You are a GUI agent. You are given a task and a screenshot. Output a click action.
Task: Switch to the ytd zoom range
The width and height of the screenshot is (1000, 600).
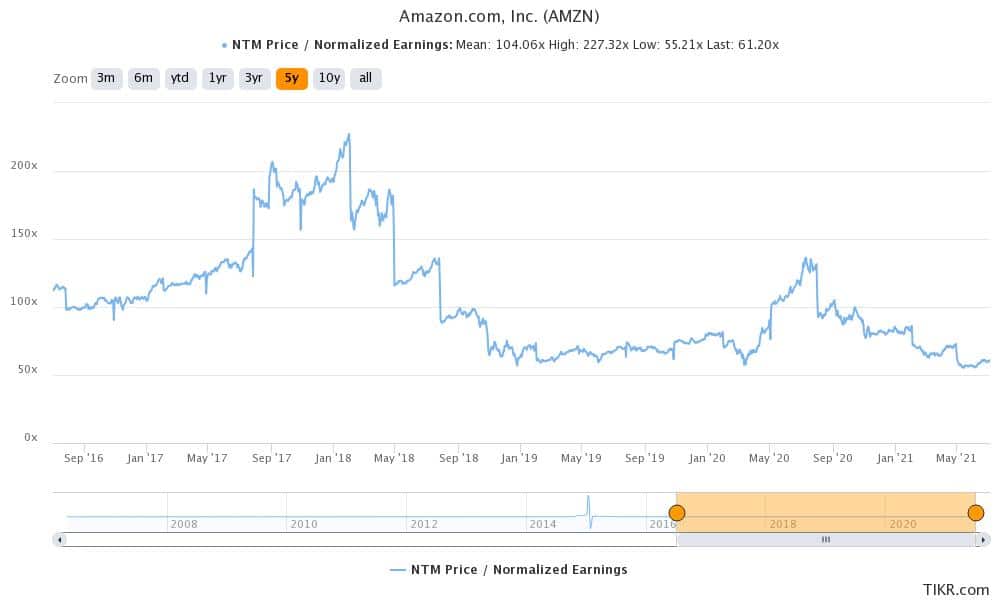click(178, 78)
